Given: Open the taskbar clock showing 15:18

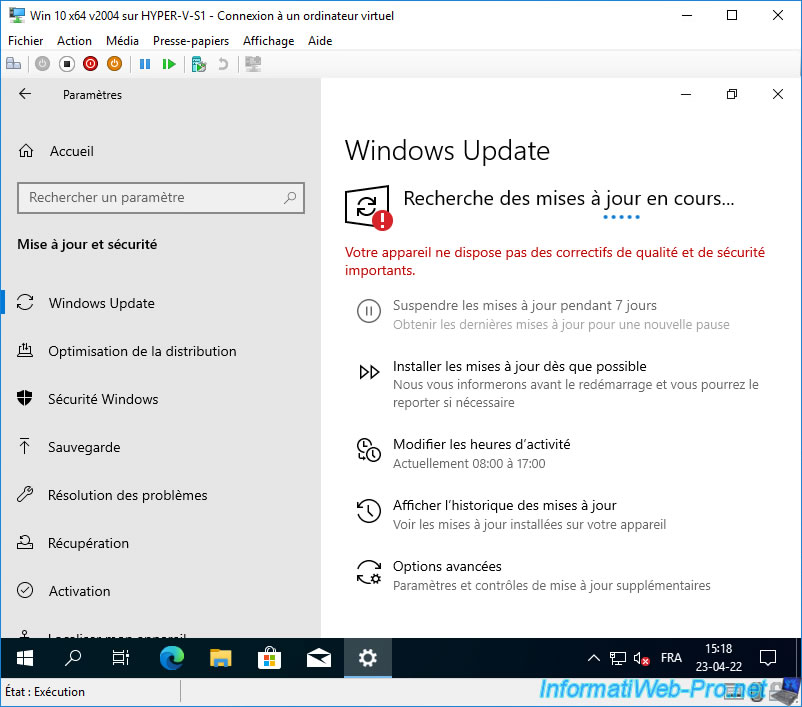Looking at the screenshot, I should [x=719, y=658].
